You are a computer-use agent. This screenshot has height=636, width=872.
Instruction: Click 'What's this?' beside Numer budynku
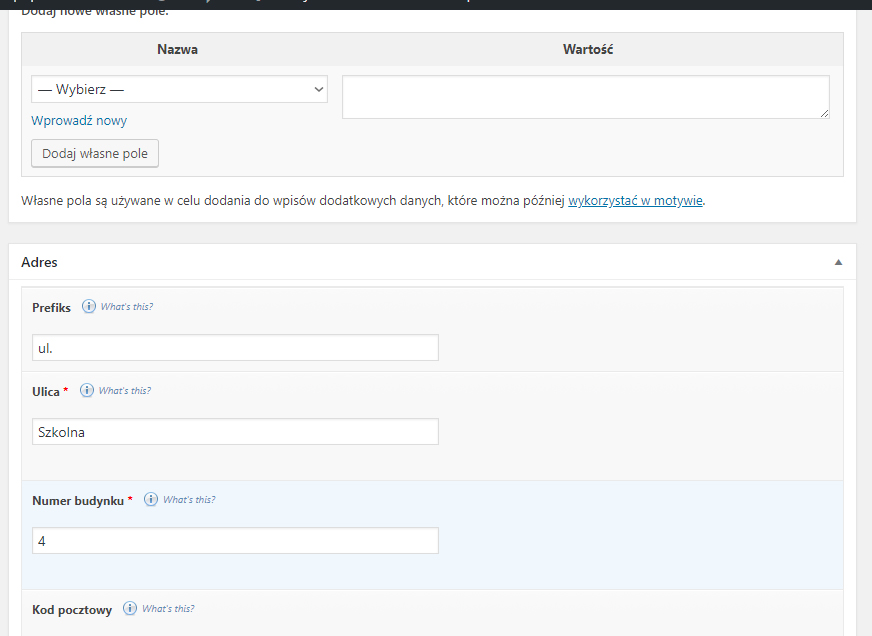point(189,500)
